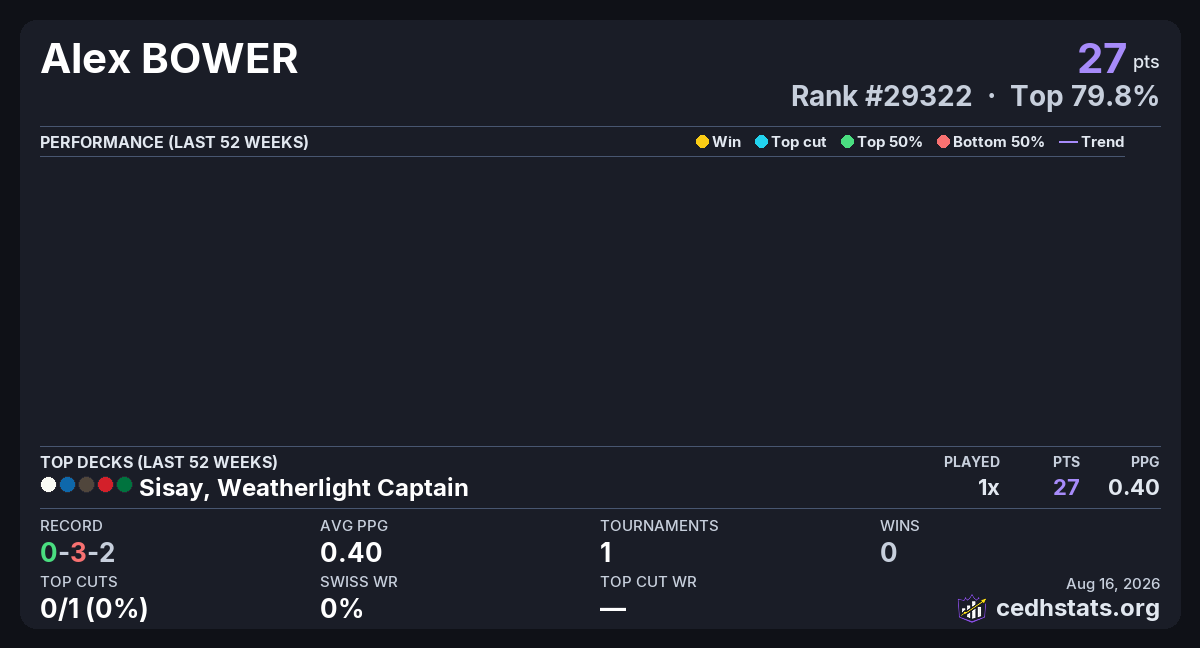Click the white mana color dot

[x=48, y=485]
